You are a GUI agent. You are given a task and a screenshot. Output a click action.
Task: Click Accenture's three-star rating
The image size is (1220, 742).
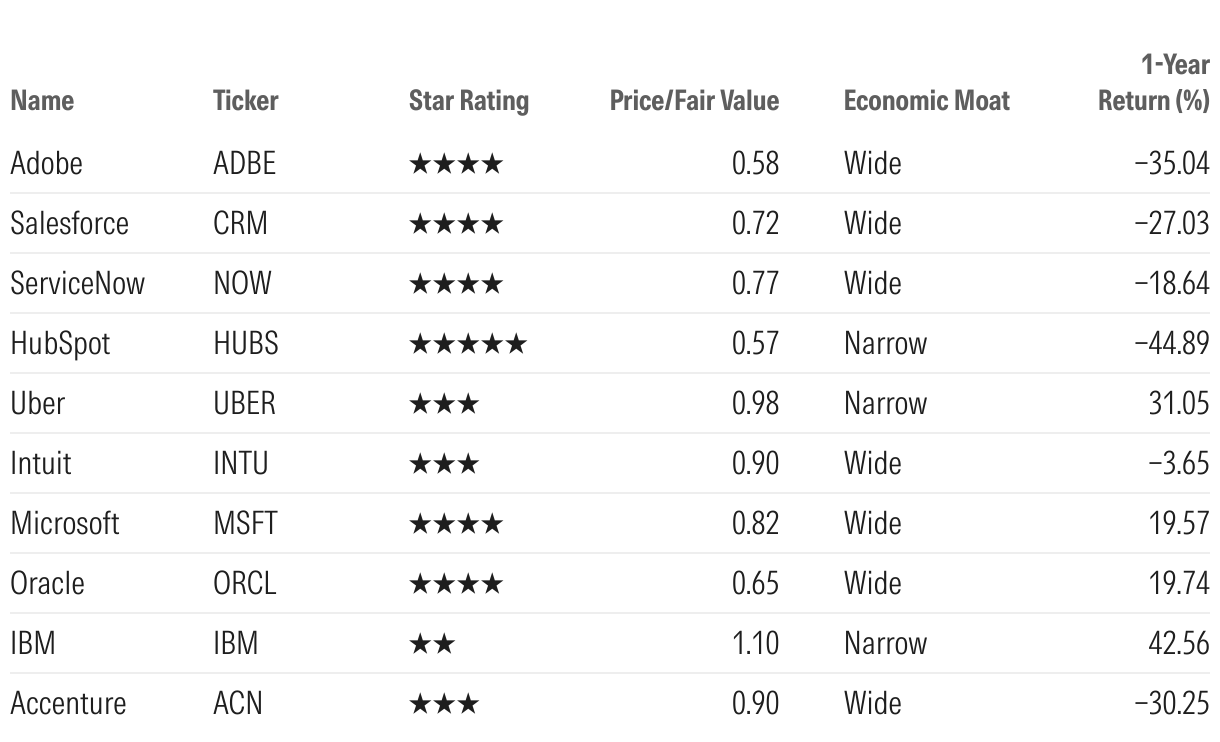444,704
